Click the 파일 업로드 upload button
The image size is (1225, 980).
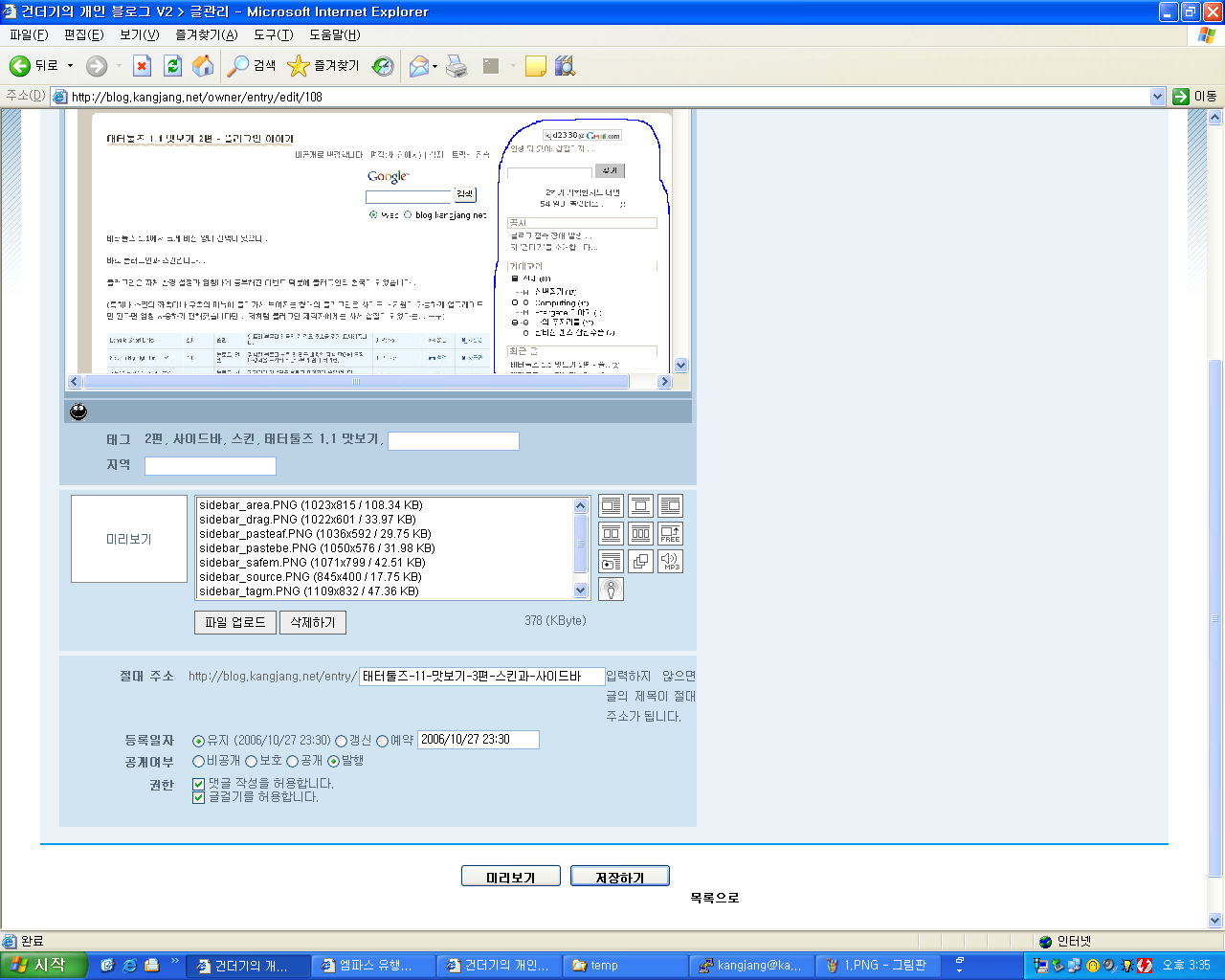click(x=234, y=622)
